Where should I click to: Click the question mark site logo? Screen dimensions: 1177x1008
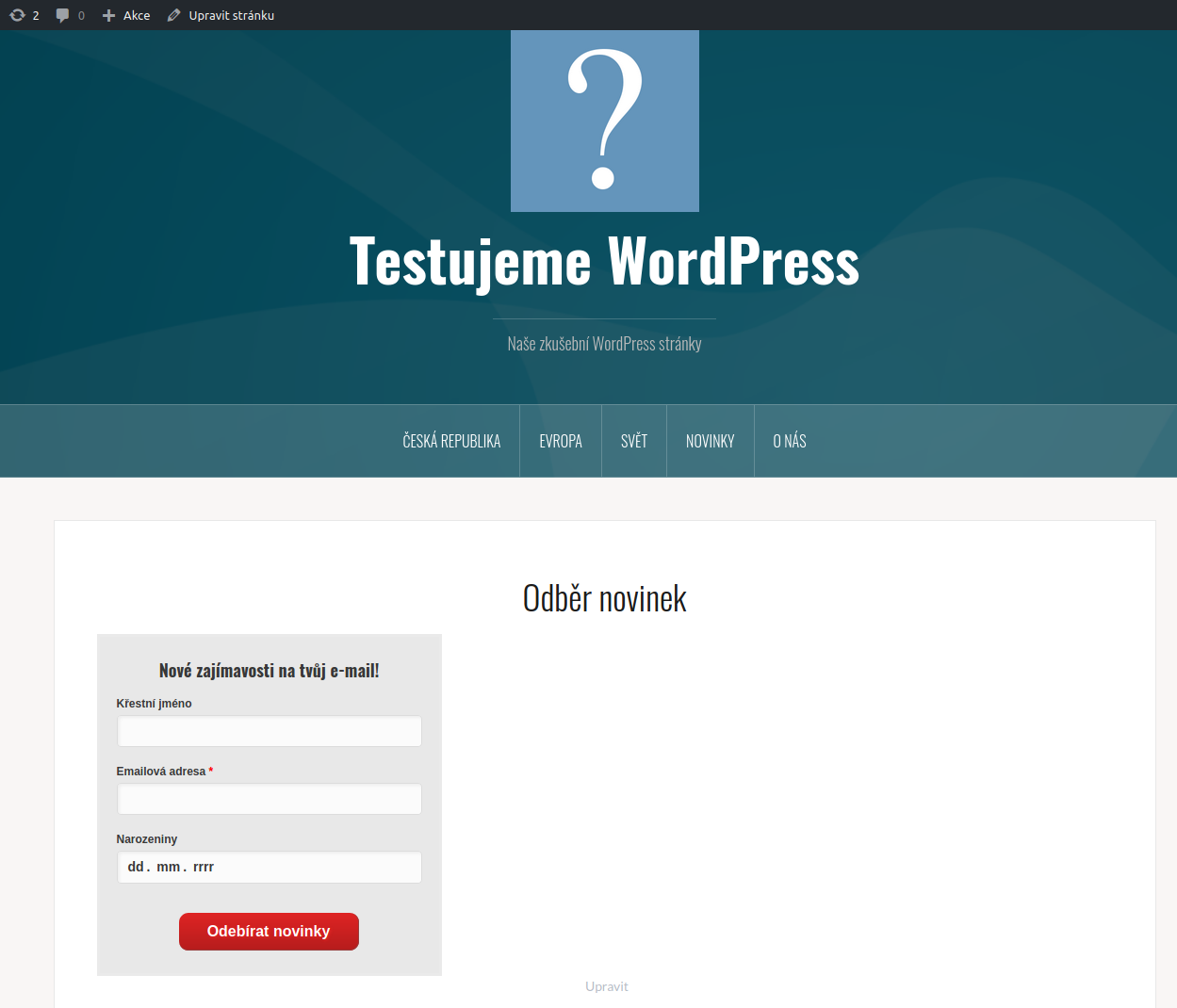pyautogui.click(x=605, y=121)
